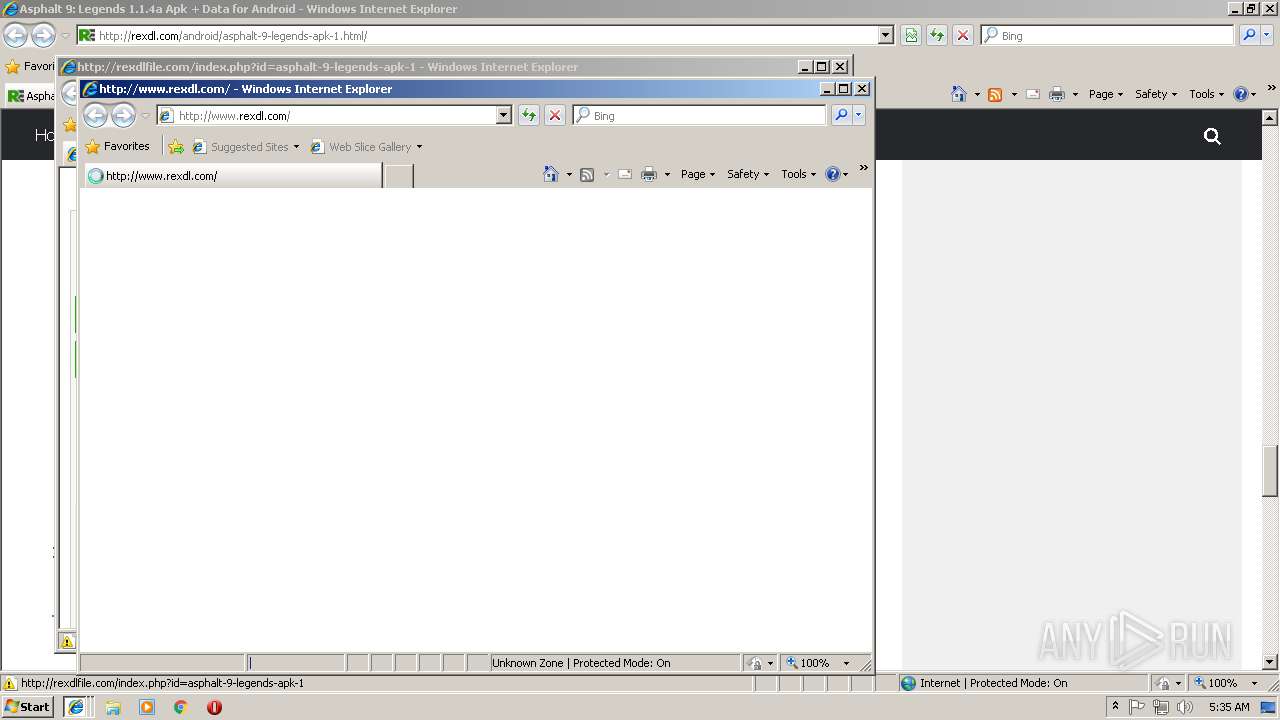Open Chrome from the taskbar
The image size is (1280, 720).
click(181, 707)
